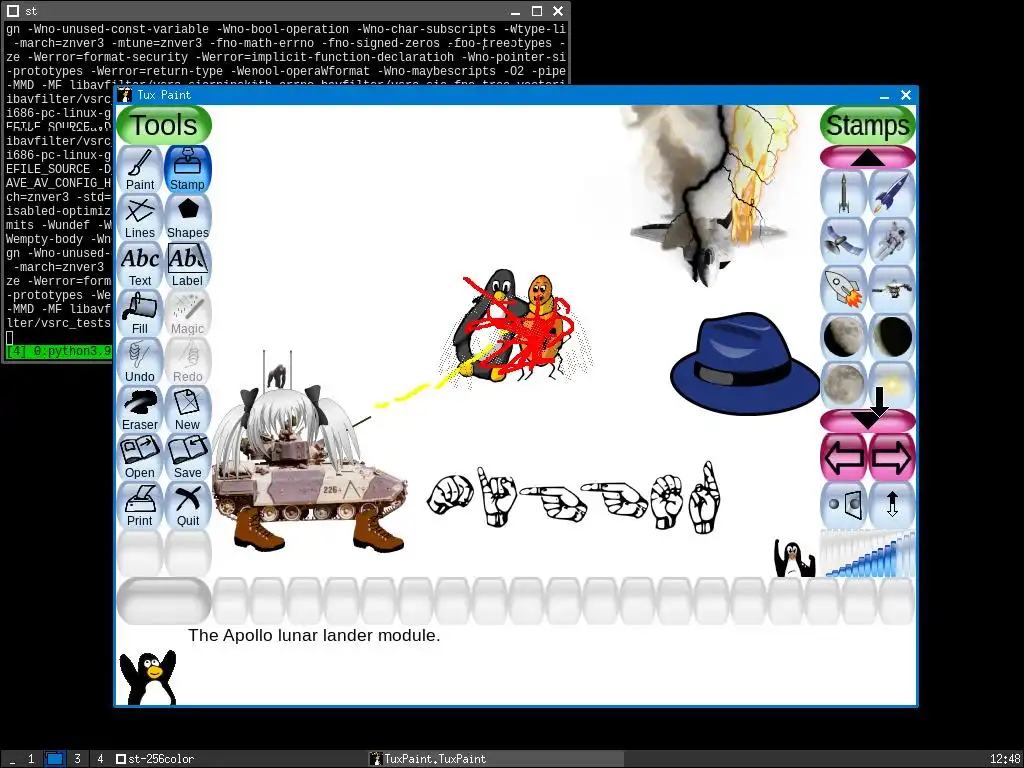Select the Label tool
The width and height of the screenshot is (1024, 768).
coord(187,264)
